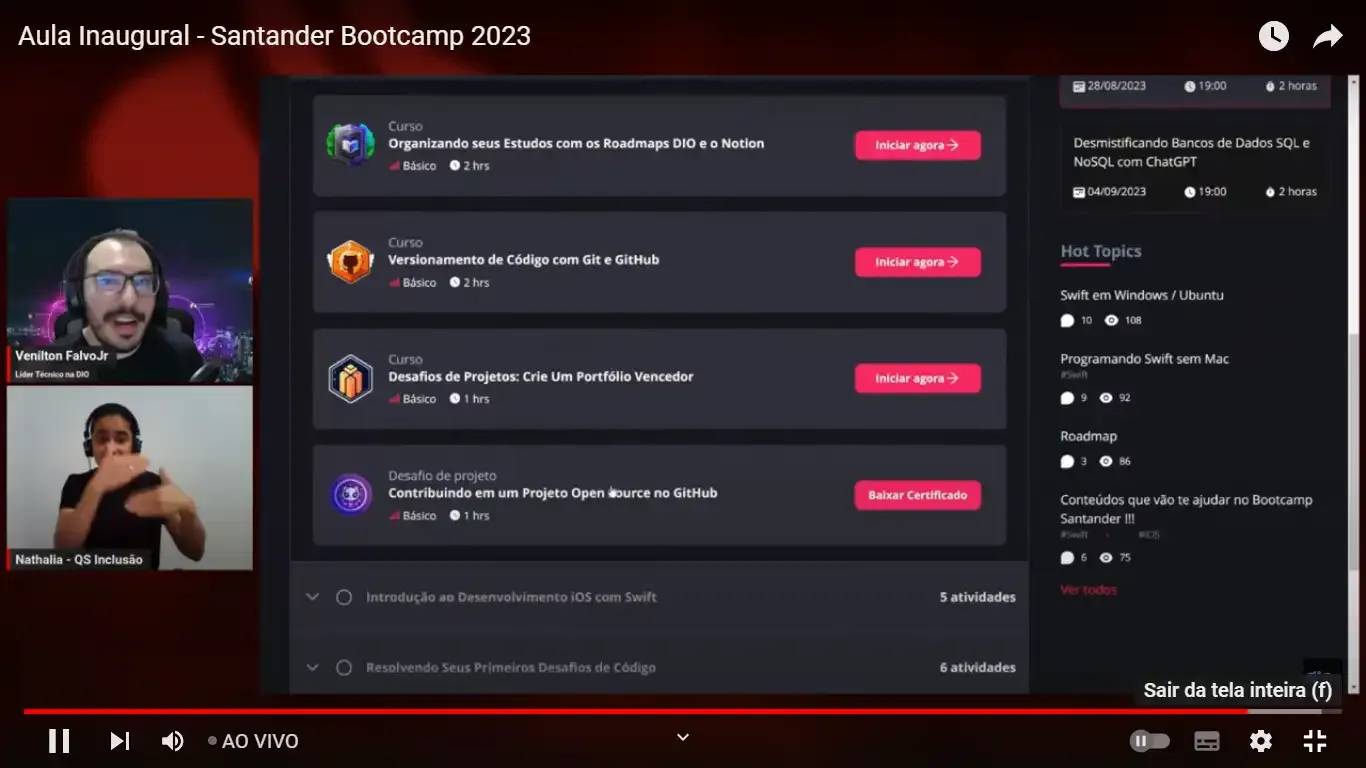Image resolution: width=1366 pixels, height=768 pixels.
Task: Click clock icon next to 19:00 on 04/09
Action: tap(1190, 192)
